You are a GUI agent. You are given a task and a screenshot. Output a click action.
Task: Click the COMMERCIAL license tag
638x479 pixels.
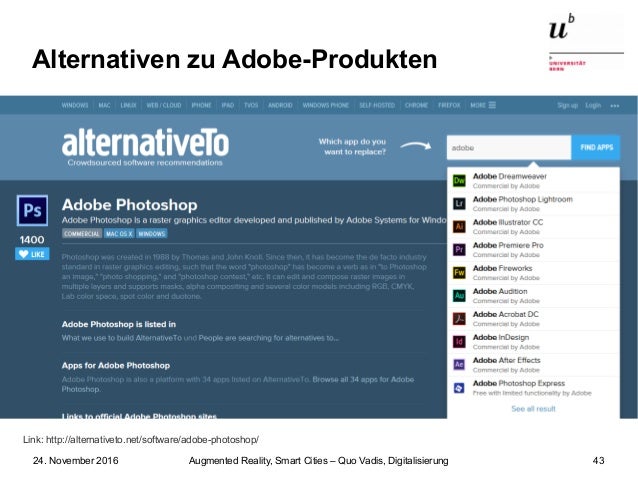[82, 234]
